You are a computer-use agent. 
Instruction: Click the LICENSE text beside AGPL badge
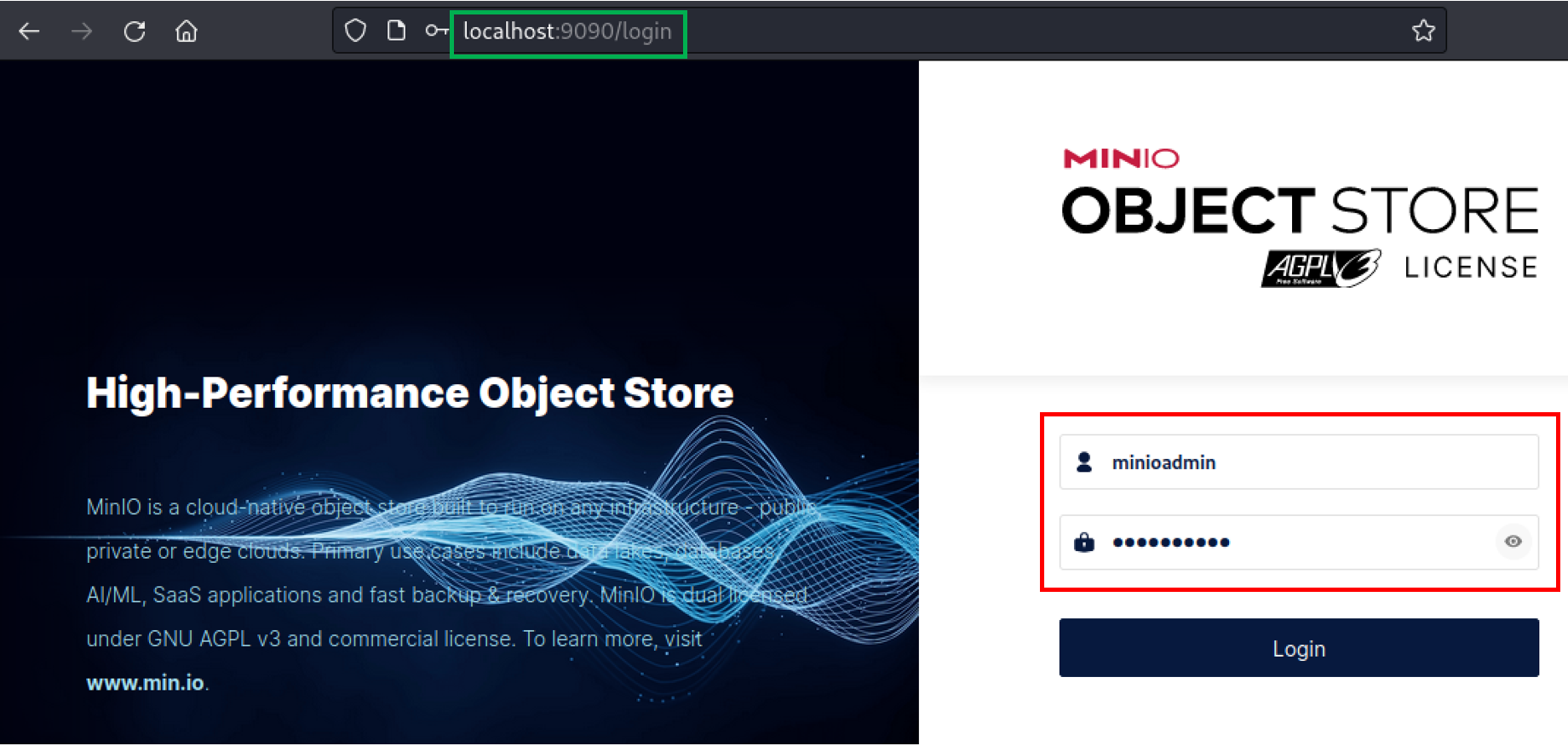[x=1471, y=267]
